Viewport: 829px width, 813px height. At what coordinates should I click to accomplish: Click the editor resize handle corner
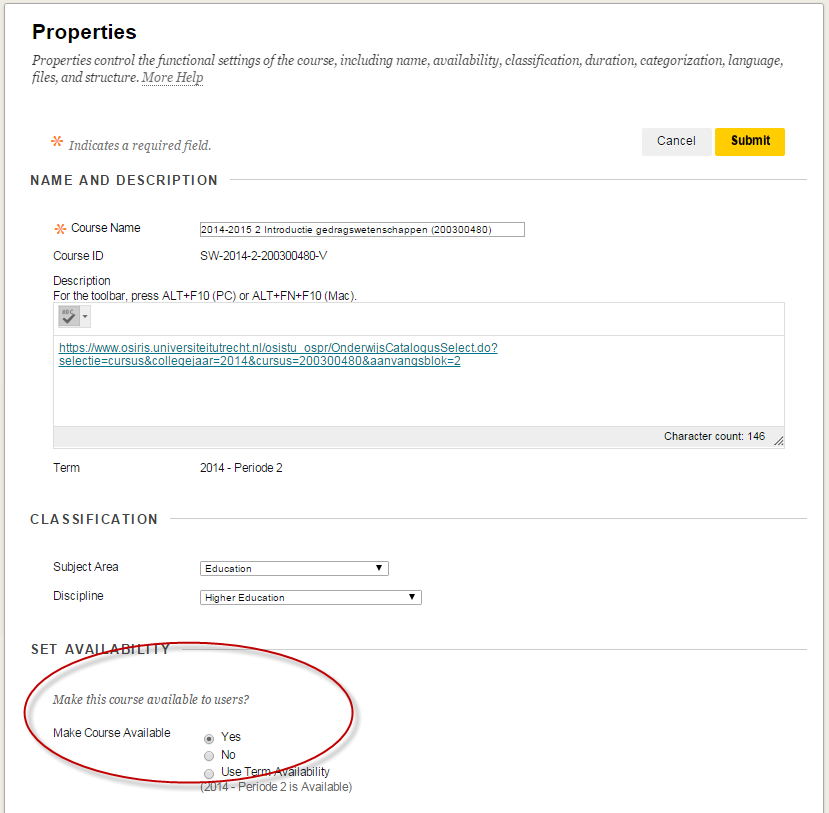[778, 441]
